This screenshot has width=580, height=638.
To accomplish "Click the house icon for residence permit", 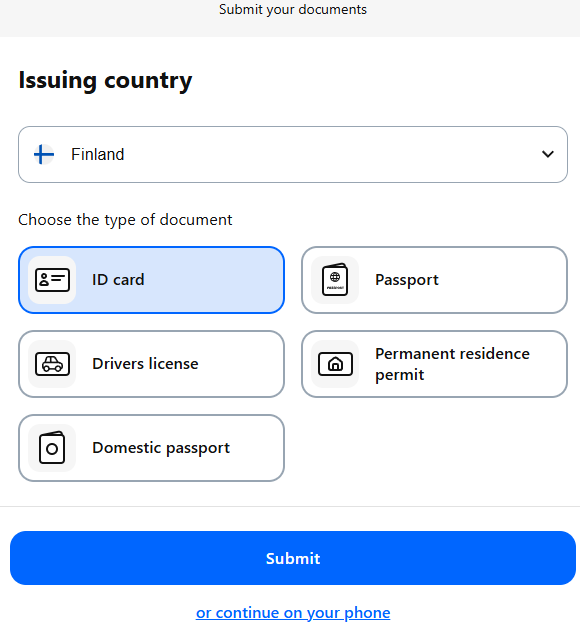I will 335,364.
